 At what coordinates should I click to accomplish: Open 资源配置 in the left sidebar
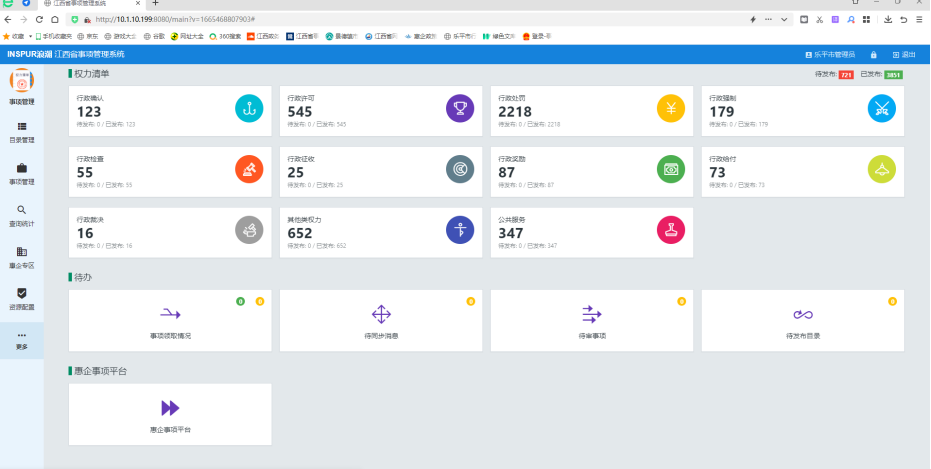[x=21, y=298]
